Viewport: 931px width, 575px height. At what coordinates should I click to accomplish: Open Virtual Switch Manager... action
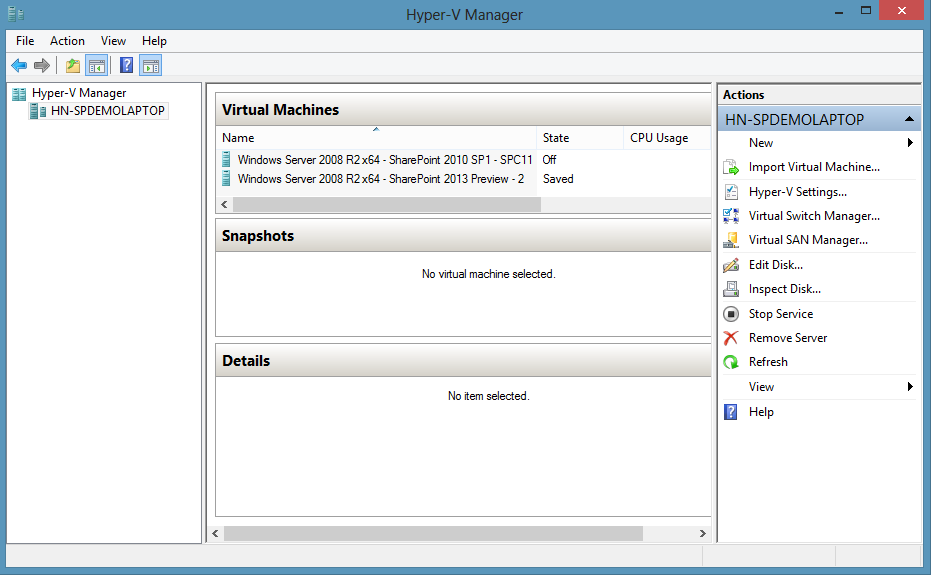(814, 216)
